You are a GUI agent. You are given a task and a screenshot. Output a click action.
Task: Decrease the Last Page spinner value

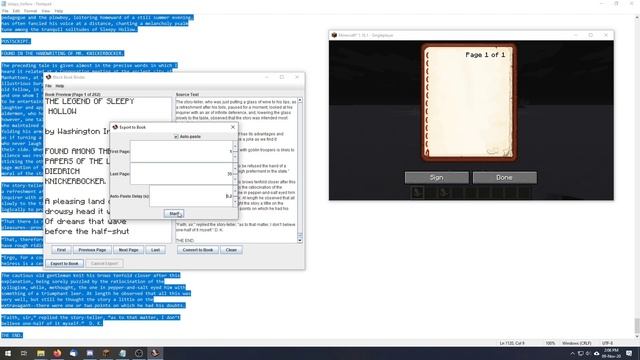coord(235,179)
